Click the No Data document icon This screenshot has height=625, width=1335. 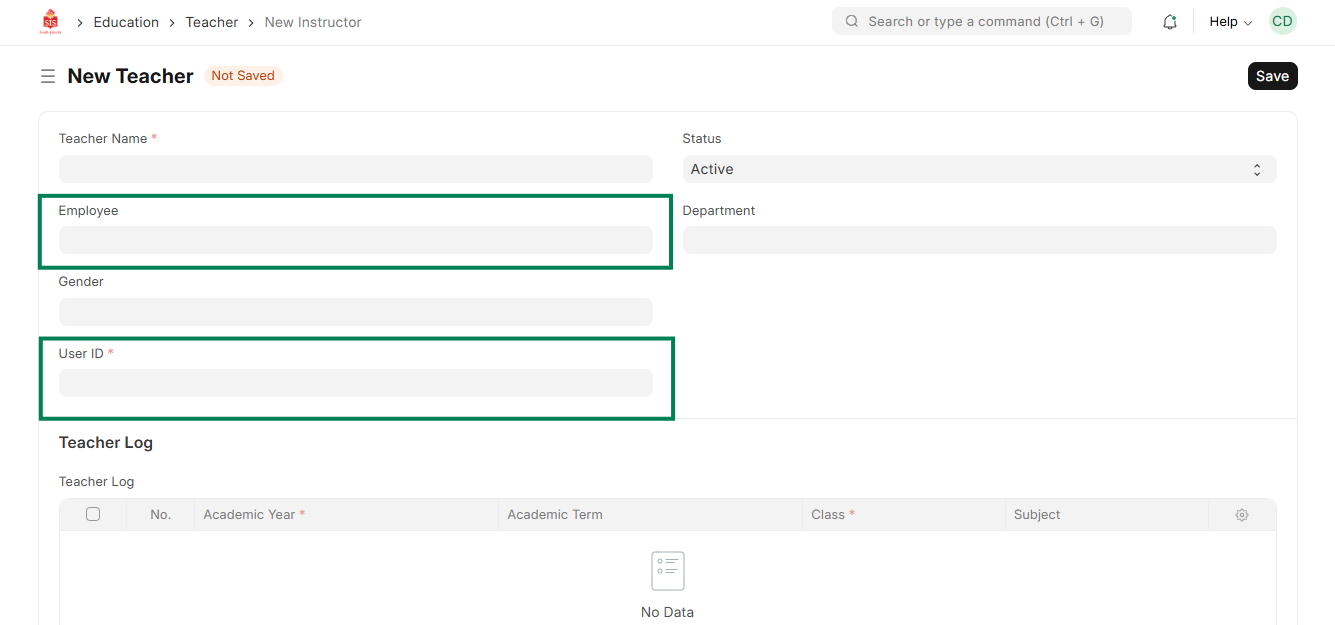tap(667, 571)
